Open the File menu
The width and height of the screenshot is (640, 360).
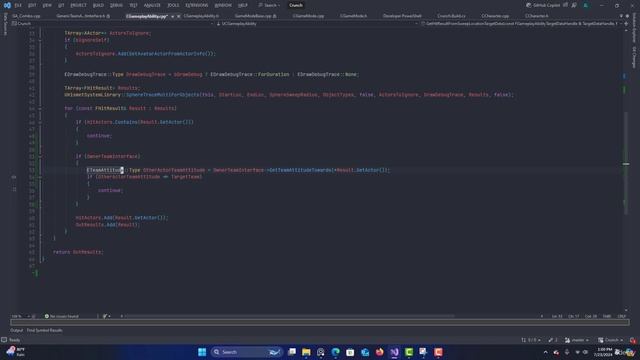coord(18,5)
